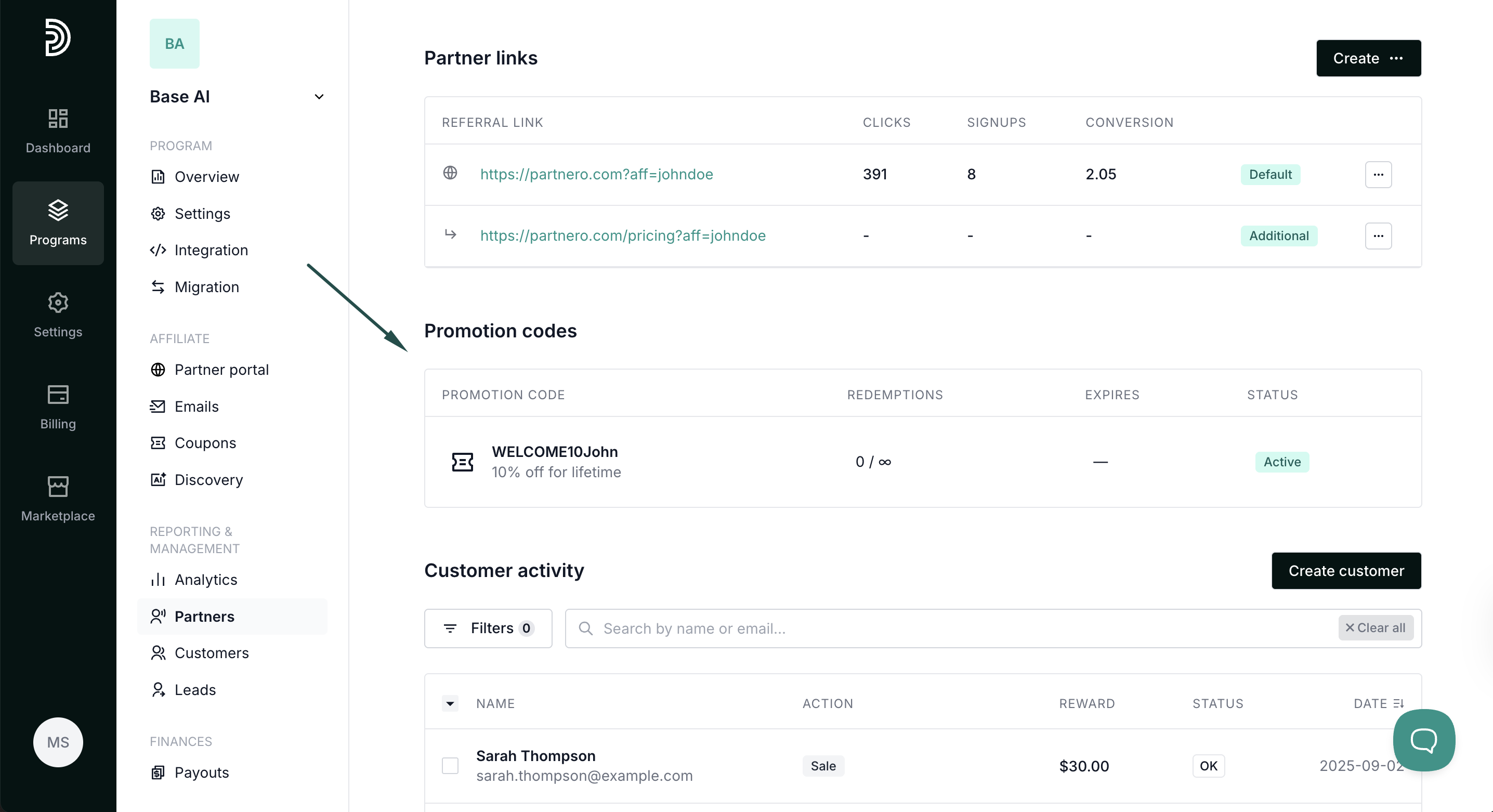This screenshot has width=1493, height=812.
Task: Sort by the DATE column
Action: point(1378,704)
